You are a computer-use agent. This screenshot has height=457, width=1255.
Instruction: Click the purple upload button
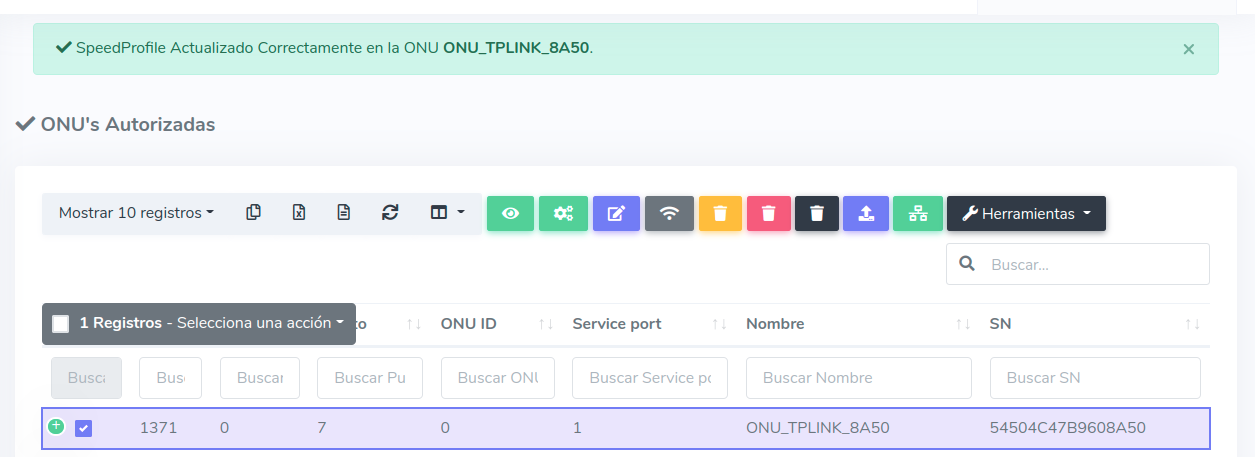tap(866, 214)
